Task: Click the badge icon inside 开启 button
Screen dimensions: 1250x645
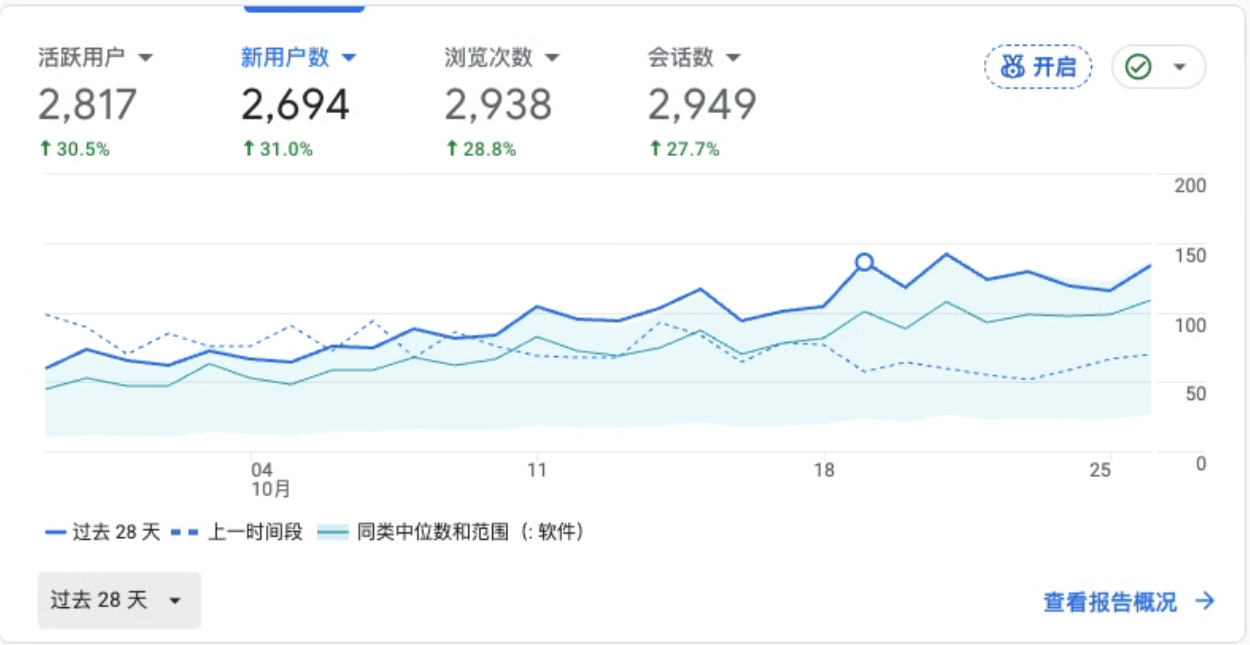Action: (1013, 67)
